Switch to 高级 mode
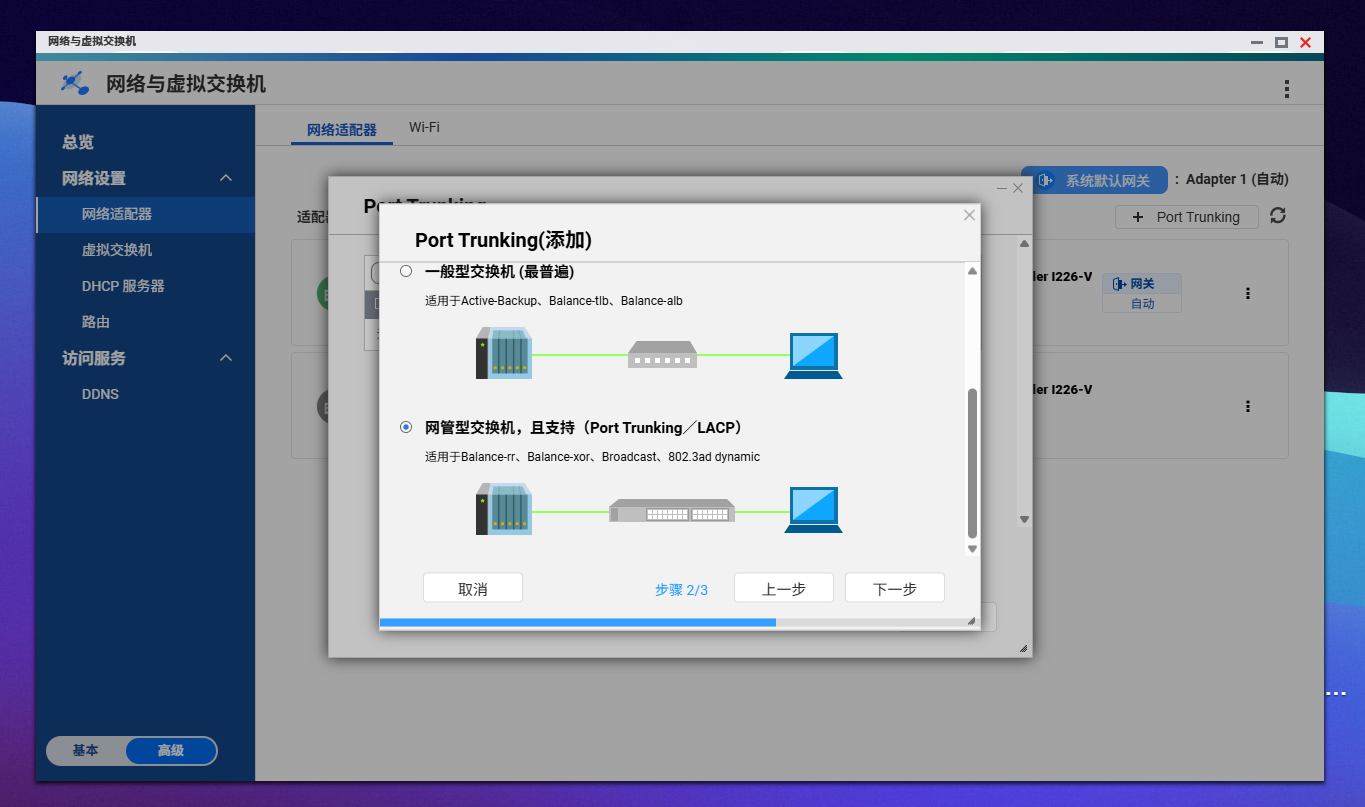Image resolution: width=1365 pixels, height=807 pixels. (171, 750)
